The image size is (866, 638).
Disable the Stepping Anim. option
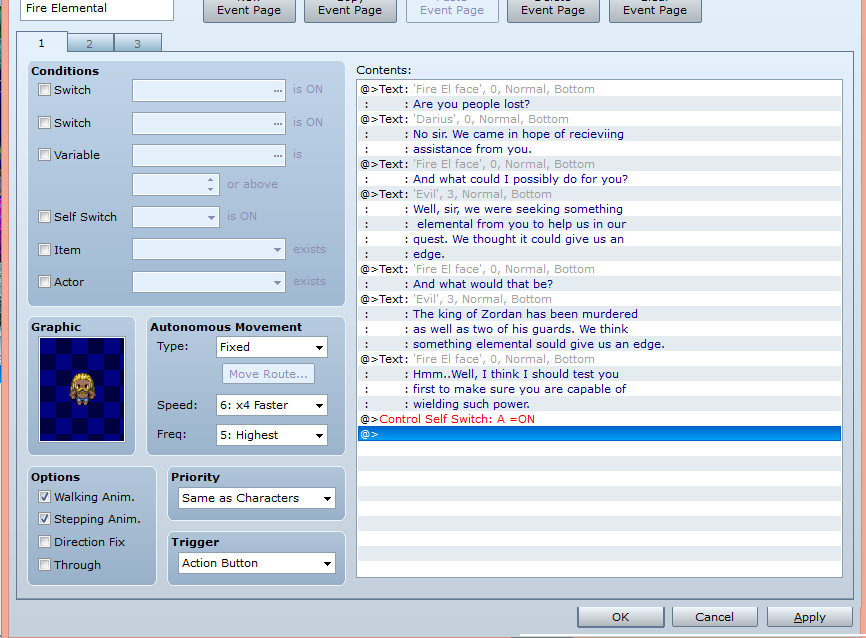point(44,519)
